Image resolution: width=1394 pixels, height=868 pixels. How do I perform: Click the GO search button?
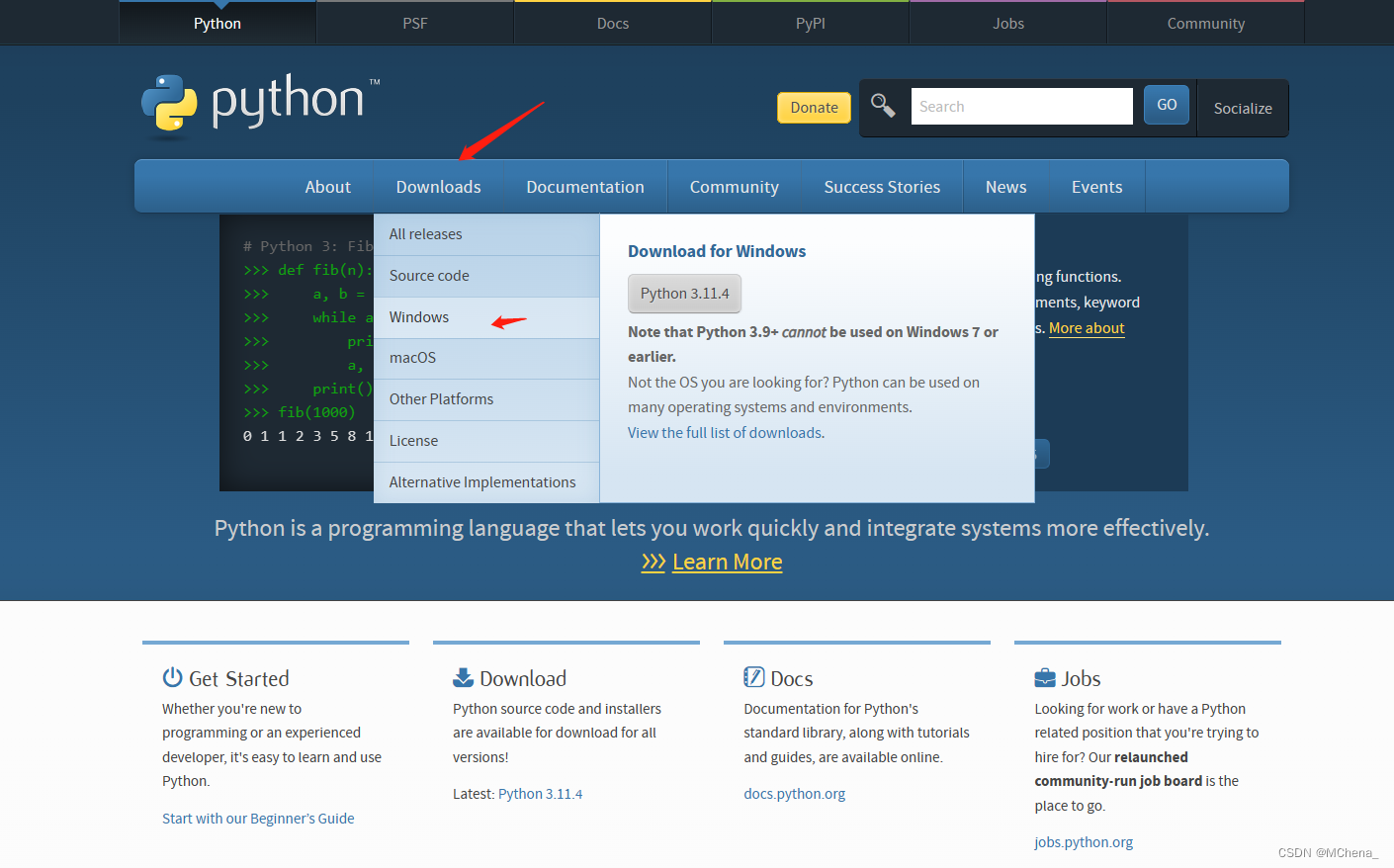[1167, 104]
